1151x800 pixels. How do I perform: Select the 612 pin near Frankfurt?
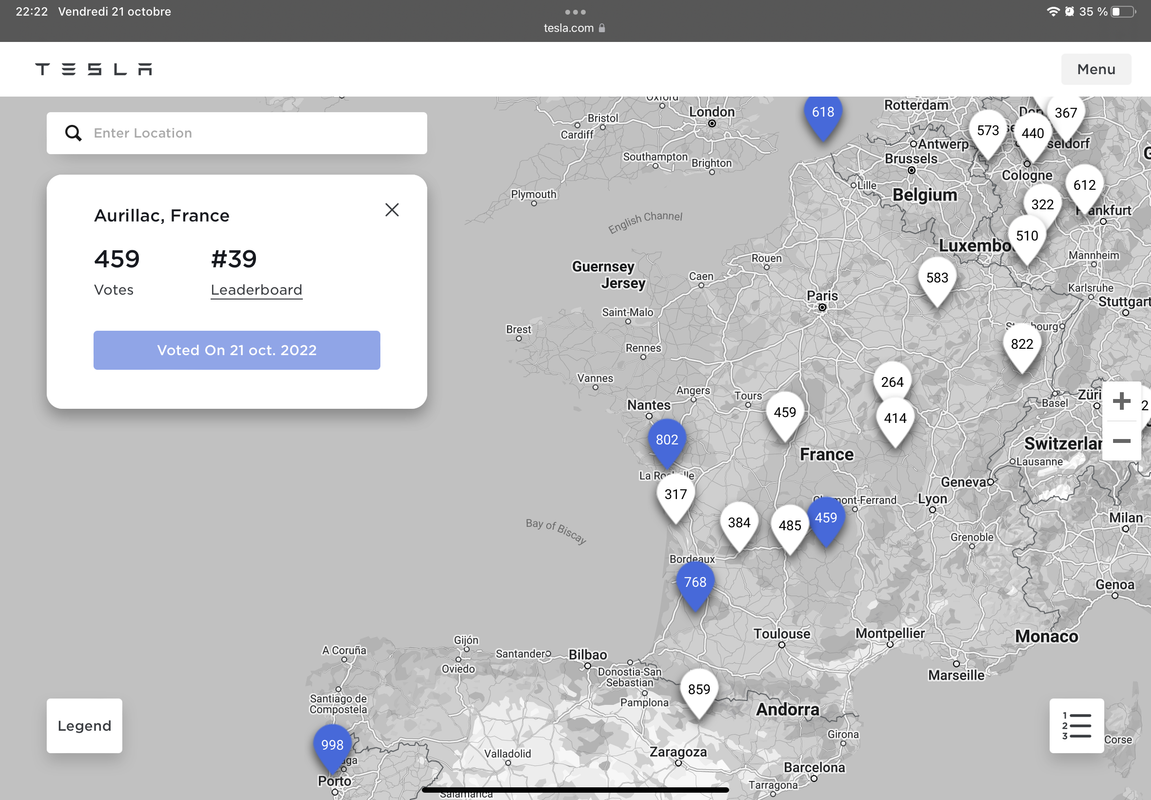click(1084, 189)
